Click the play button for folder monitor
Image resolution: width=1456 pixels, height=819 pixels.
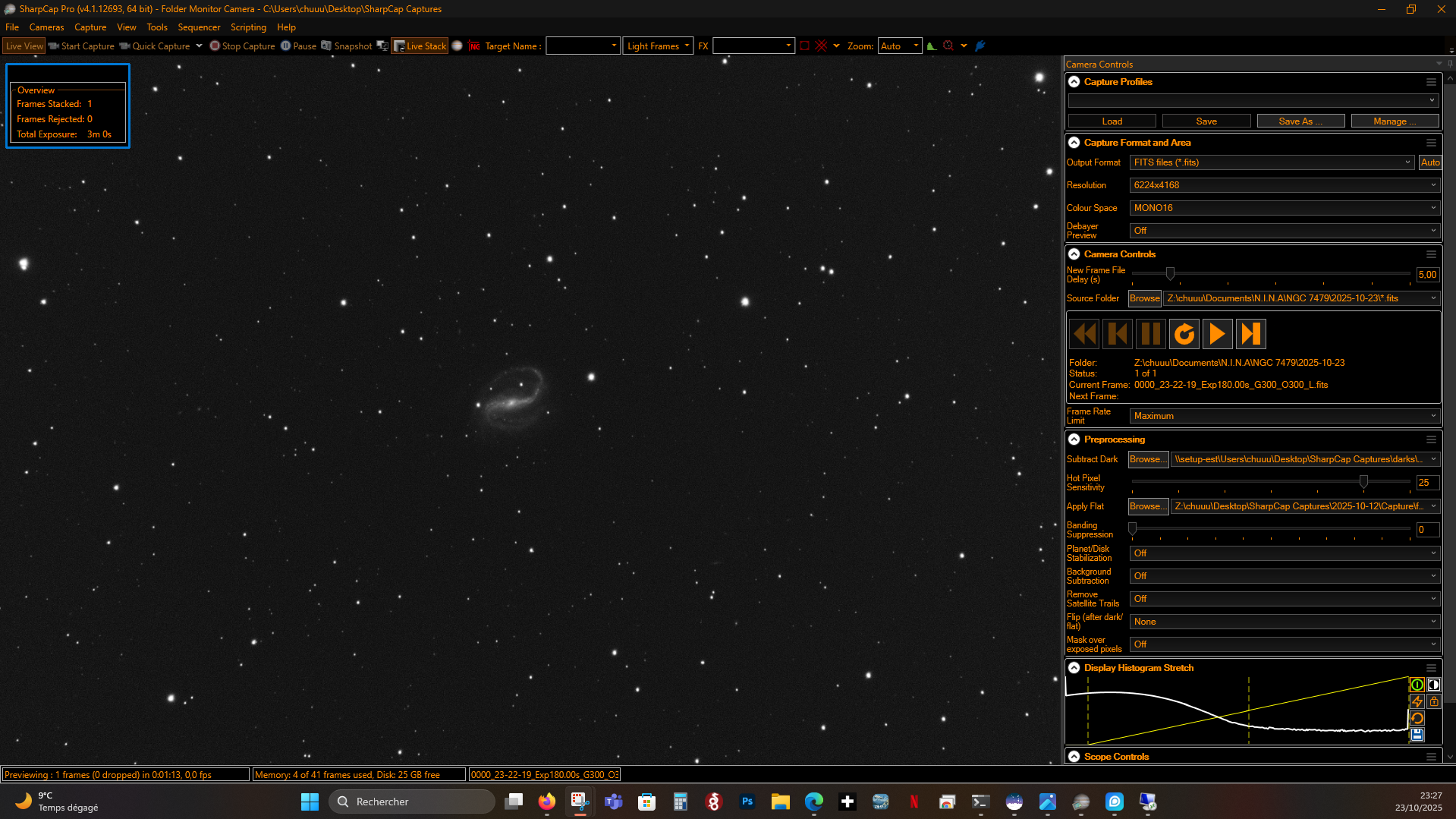coord(1217,334)
